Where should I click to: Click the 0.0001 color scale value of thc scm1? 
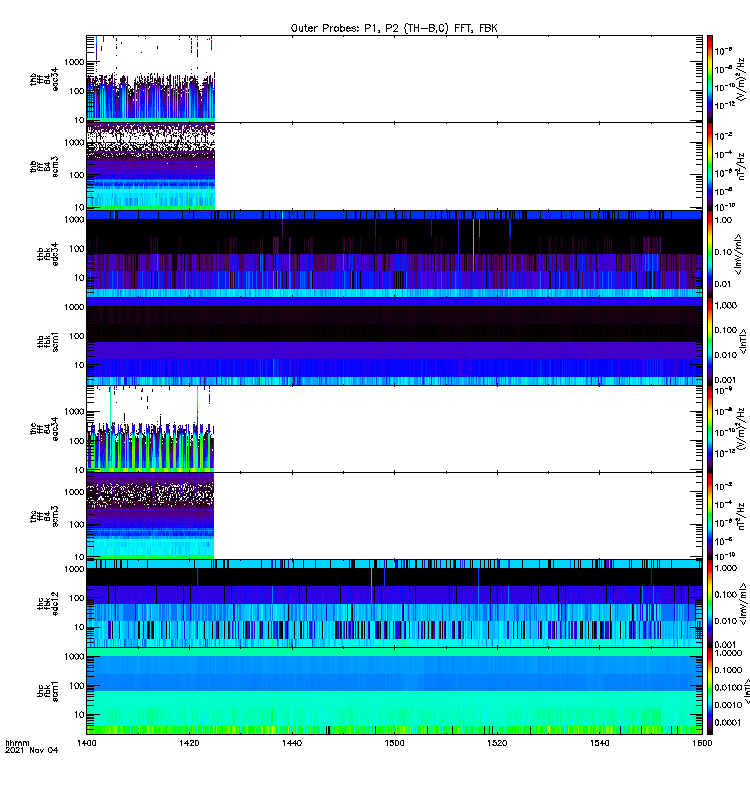[x=728, y=722]
